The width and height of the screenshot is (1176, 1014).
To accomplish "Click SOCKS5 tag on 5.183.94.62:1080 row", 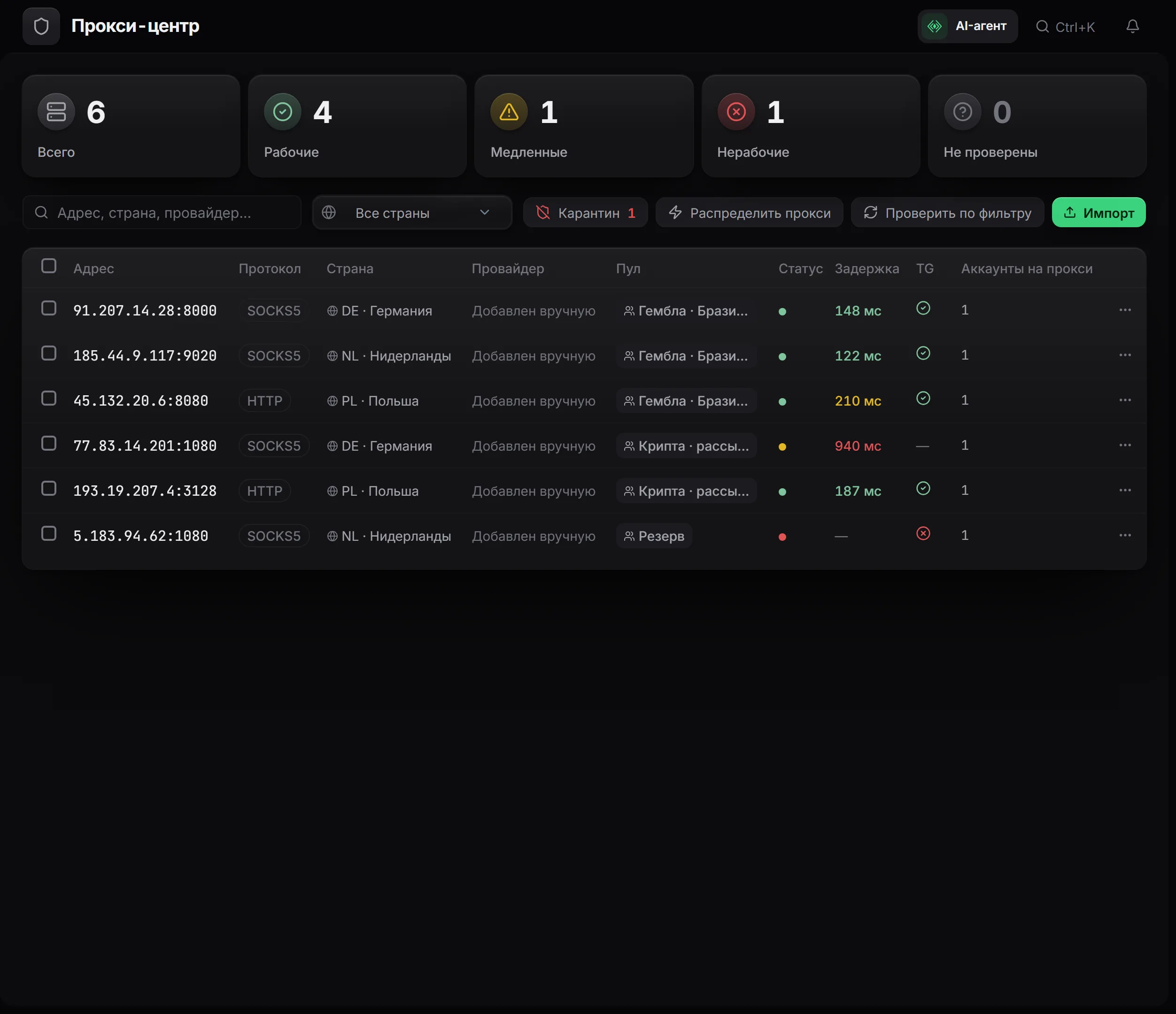I will (x=273, y=536).
